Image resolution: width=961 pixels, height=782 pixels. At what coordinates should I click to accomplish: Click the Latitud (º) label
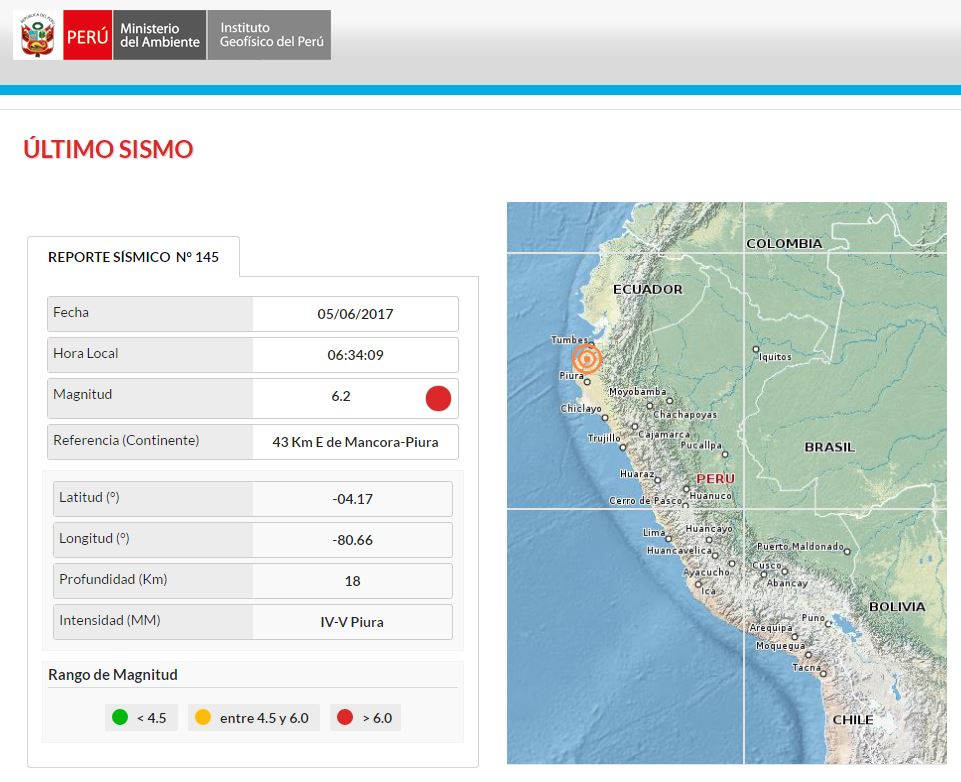89,498
